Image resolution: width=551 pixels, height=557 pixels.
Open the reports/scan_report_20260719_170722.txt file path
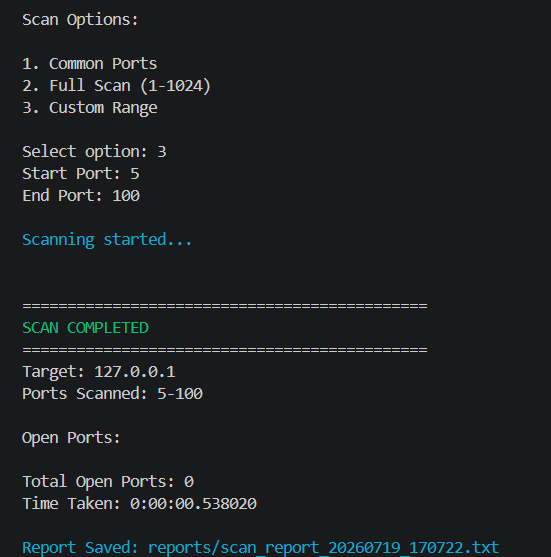(323, 548)
